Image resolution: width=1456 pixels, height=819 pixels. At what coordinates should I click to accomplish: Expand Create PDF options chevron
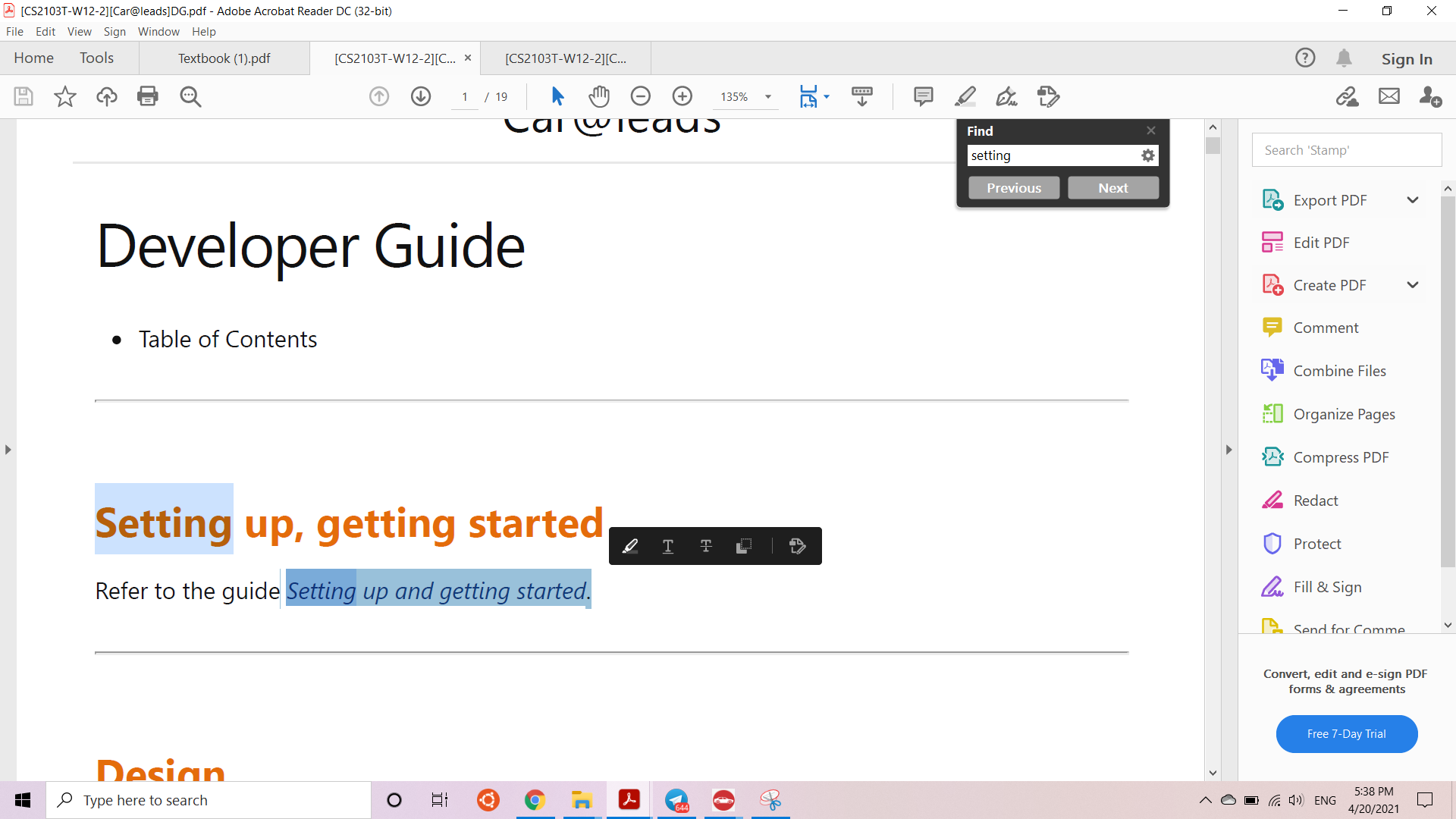pos(1412,285)
